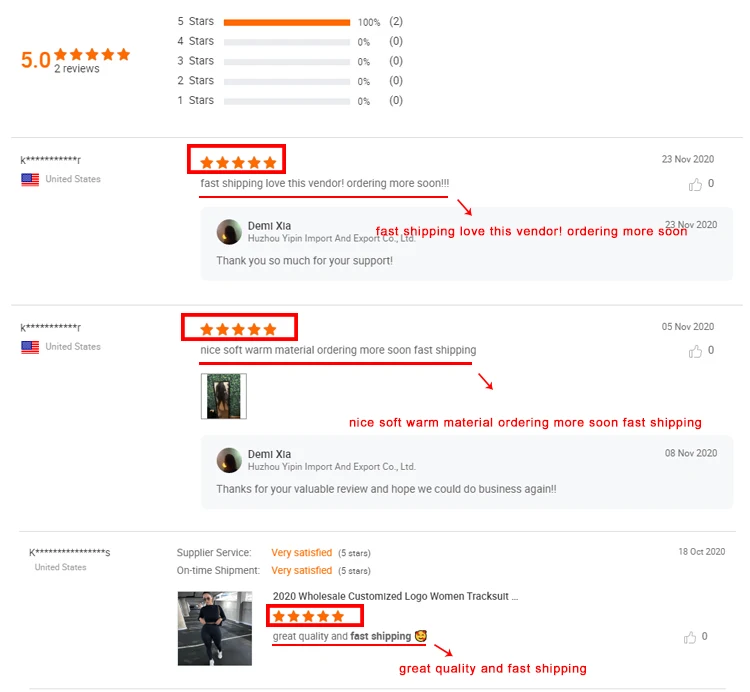Filter reviews by 1 Stars row
750x692 pixels.
pyautogui.click(x=290, y=100)
